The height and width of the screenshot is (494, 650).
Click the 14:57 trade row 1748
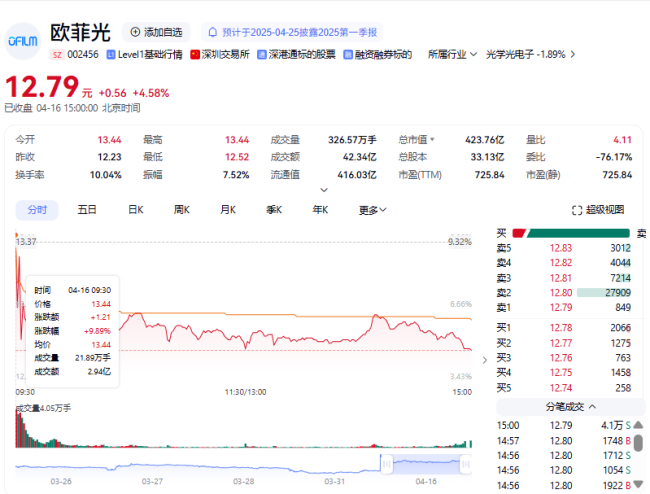[564, 441]
